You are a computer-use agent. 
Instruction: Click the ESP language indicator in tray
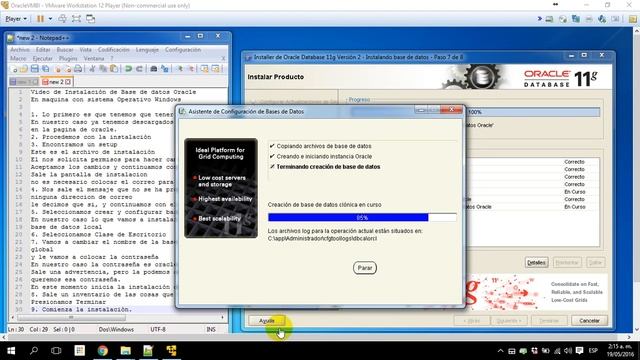[593, 351]
